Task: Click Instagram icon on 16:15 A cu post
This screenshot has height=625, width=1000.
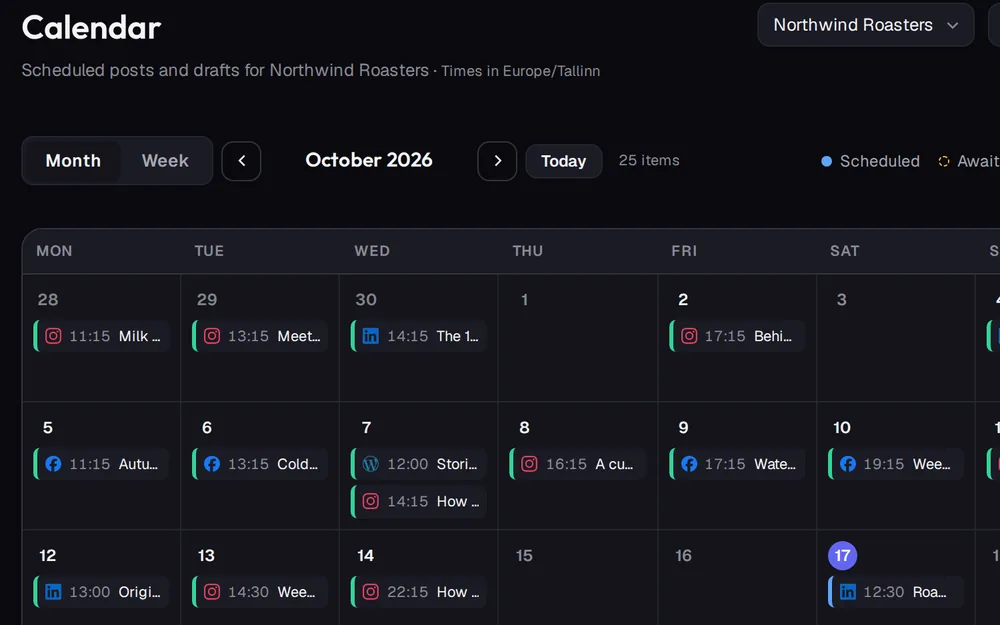Action: pos(529,464)
